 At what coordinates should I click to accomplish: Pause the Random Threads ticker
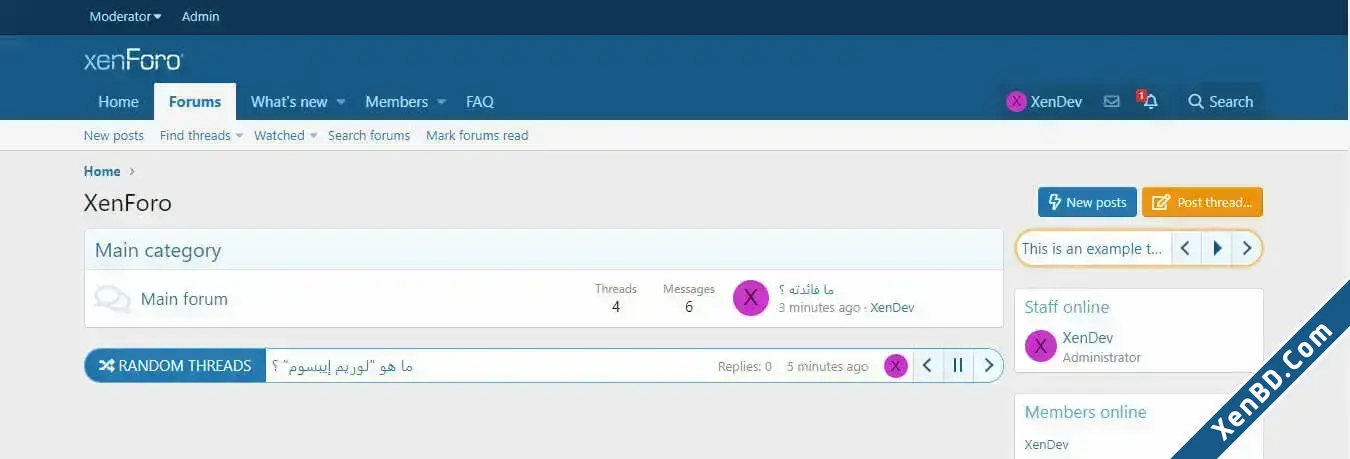tap(958, 366)
